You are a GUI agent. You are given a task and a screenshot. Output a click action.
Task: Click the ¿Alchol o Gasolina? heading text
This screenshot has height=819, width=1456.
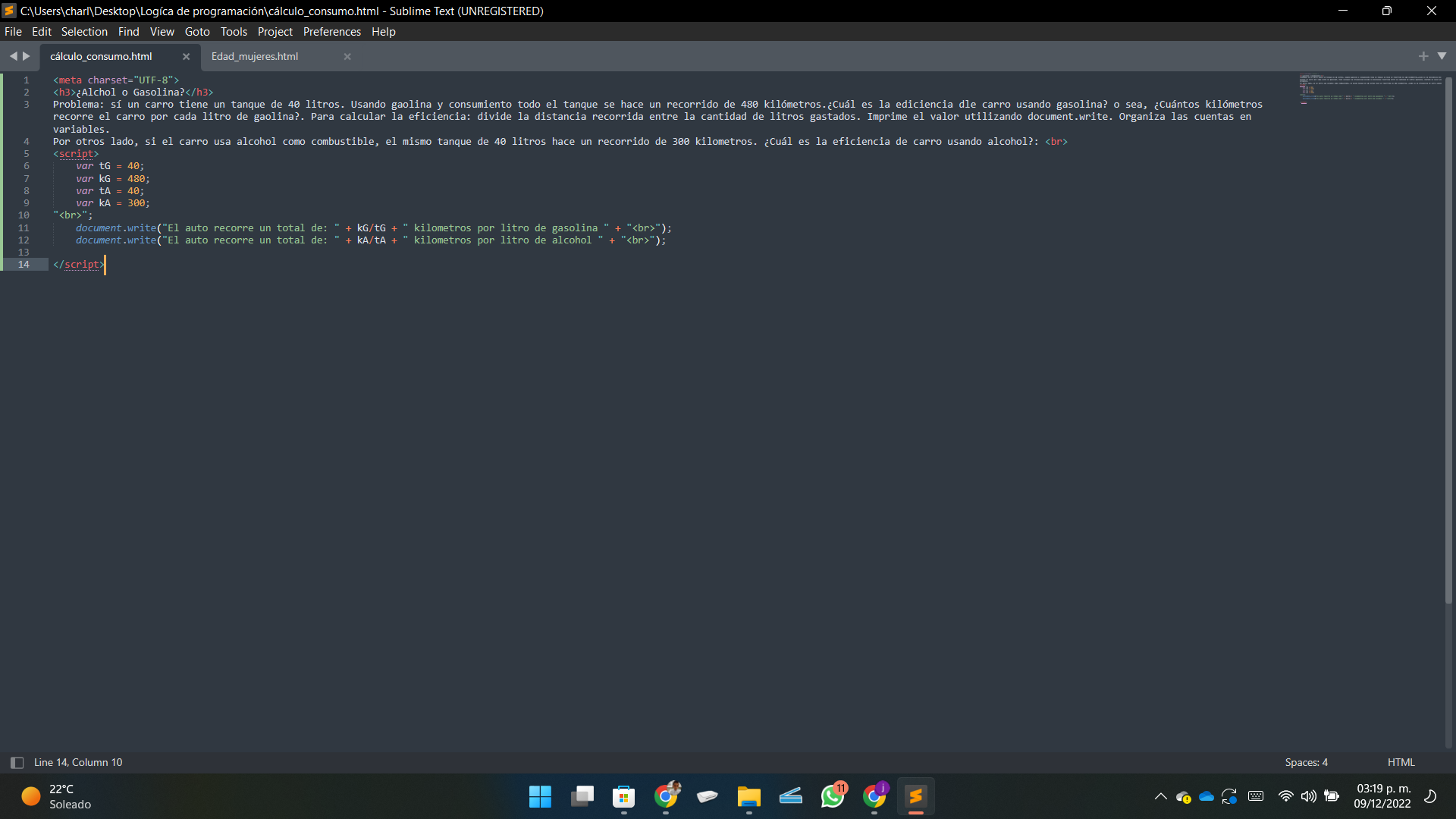(x=130, y=93)
